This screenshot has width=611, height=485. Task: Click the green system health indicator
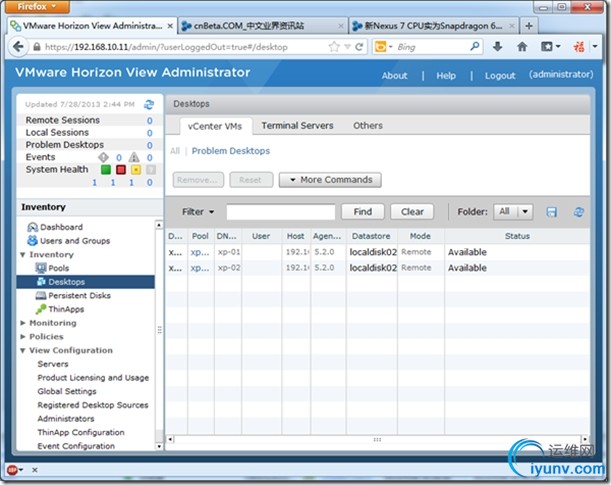point(106,169)
